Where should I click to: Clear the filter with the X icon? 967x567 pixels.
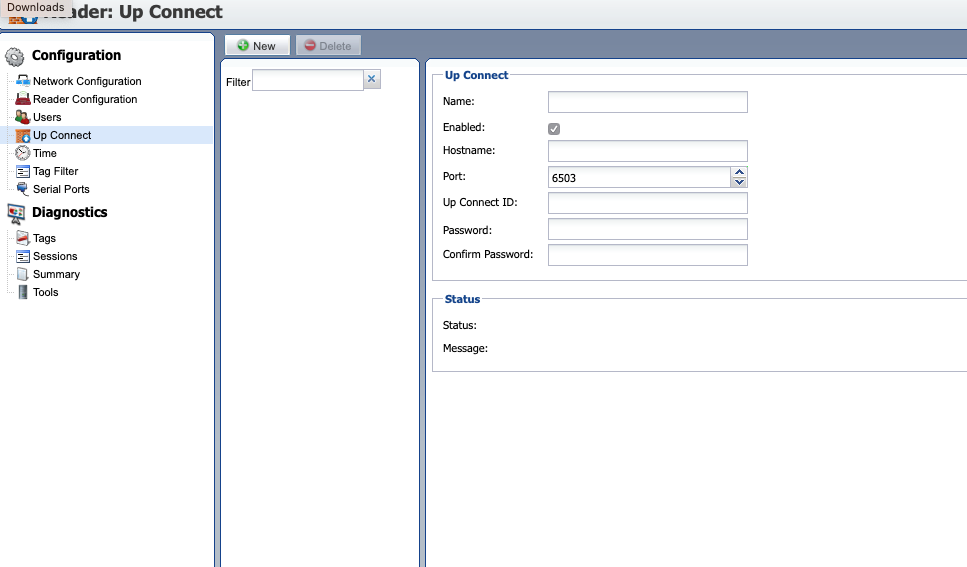click(x=371, y=79)
